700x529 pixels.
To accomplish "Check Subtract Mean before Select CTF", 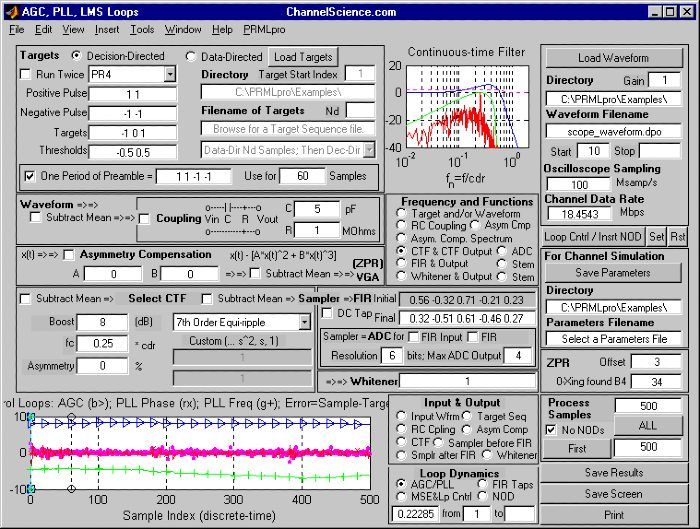I will [x=25, y=298].
